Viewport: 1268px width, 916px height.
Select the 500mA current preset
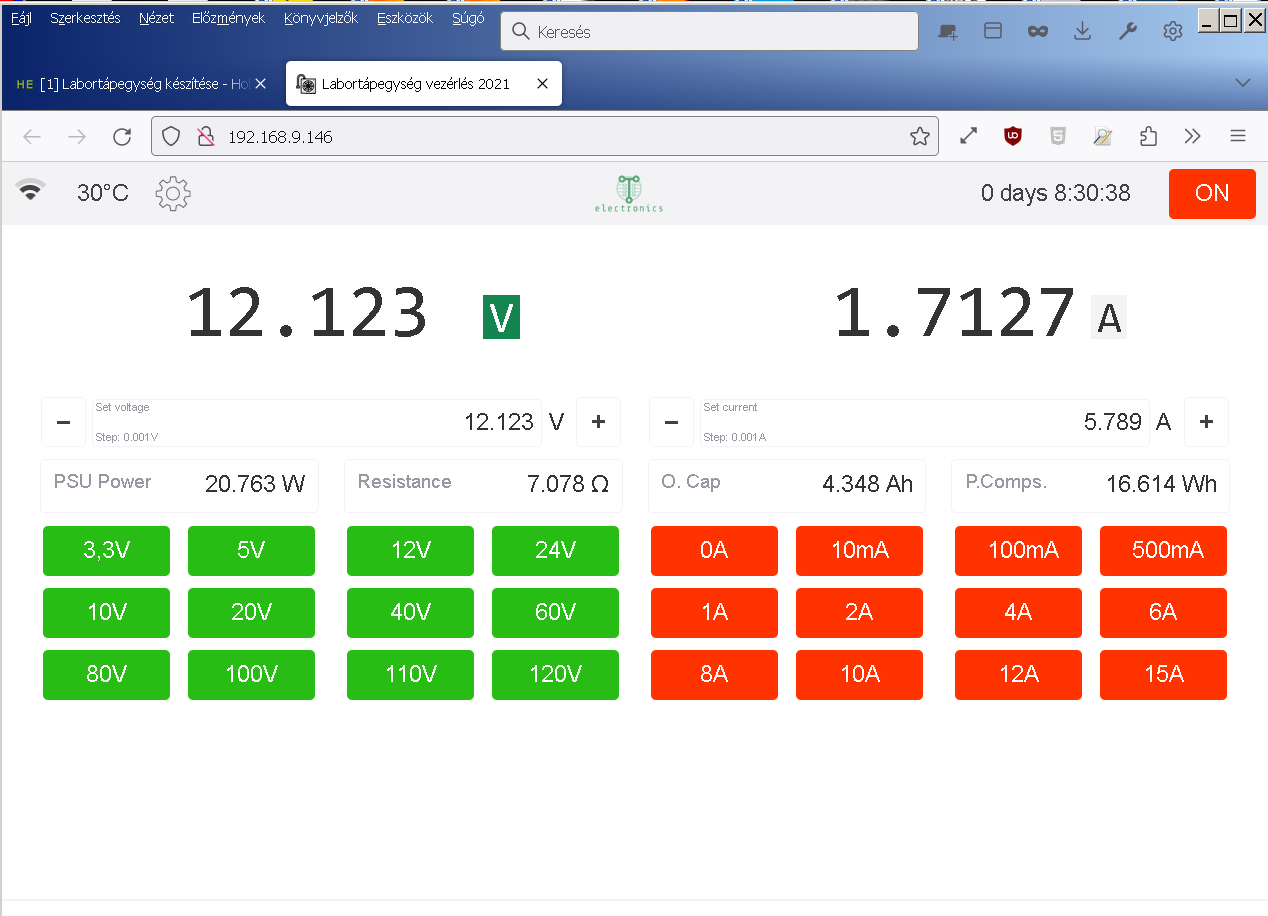pos(1163,551)
